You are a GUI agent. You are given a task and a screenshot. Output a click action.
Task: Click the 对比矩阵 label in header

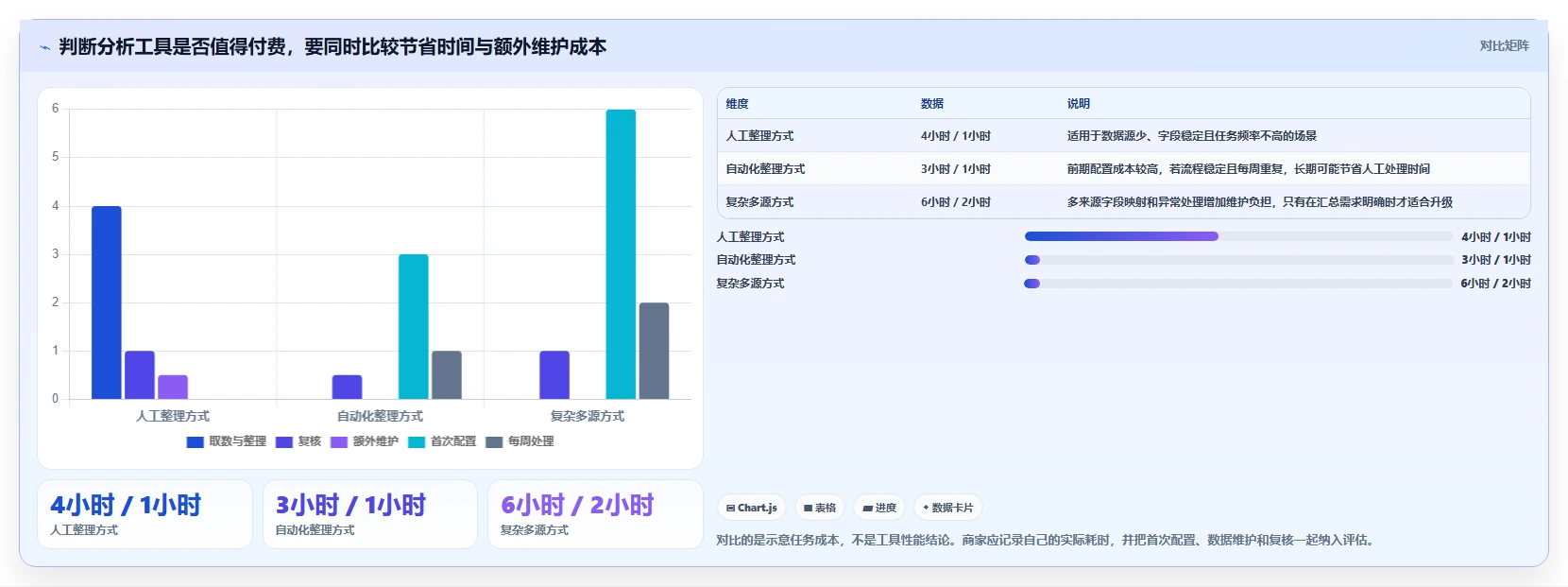click(x=1504, y=45)
